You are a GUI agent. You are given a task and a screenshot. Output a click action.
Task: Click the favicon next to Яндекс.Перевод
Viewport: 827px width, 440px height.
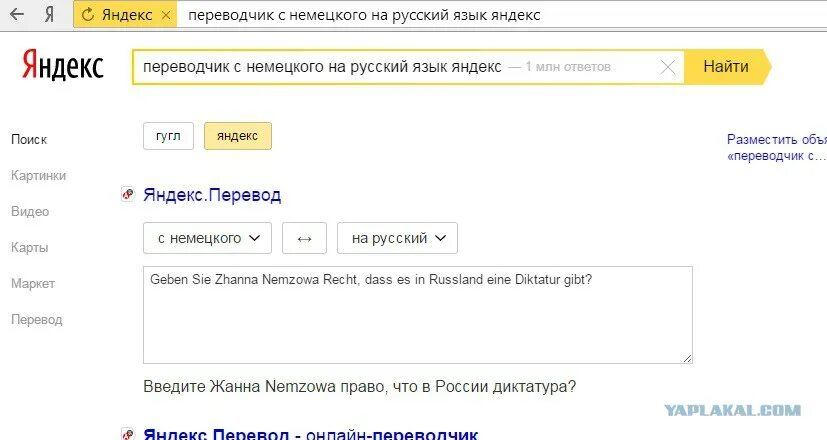128,194
